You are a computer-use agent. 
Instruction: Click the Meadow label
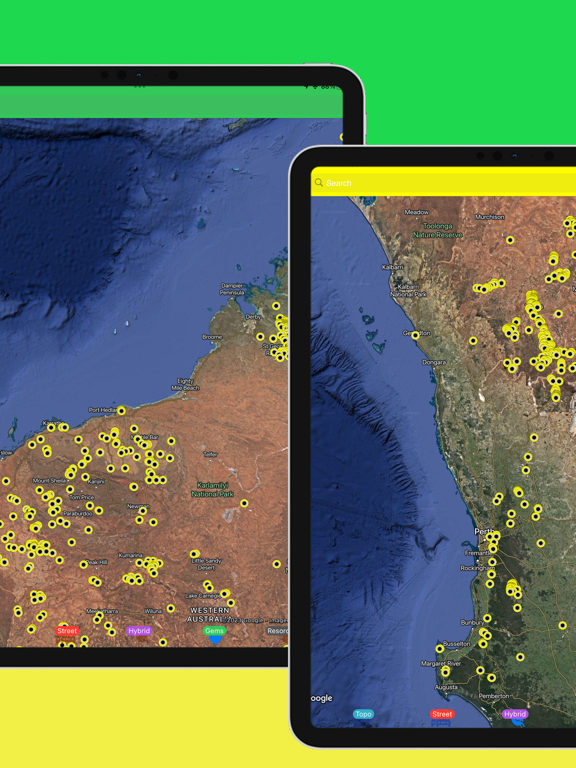click(416, 212)
